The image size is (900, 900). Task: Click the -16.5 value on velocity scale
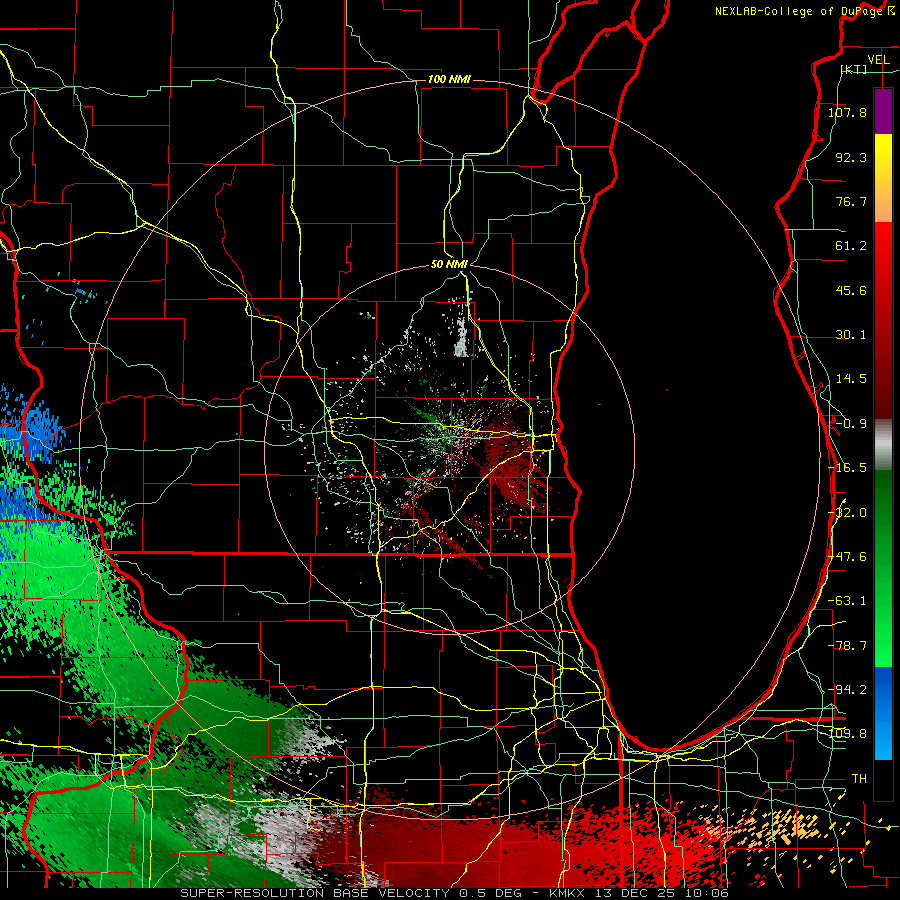847,468
